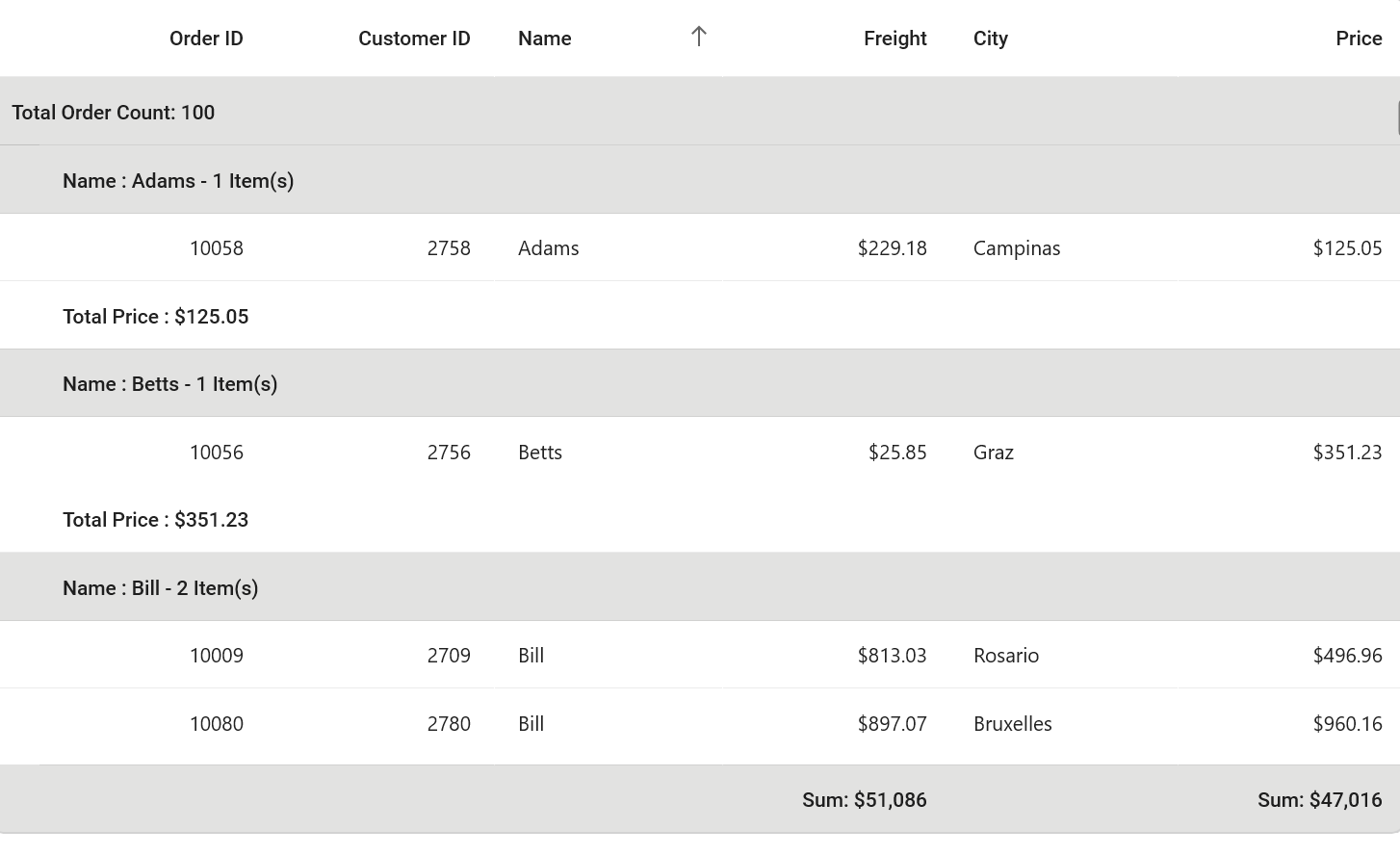Viewport: 1400px width, 855px height.
Task: Sort by the Customer ID column header
Action: [414, 39]
